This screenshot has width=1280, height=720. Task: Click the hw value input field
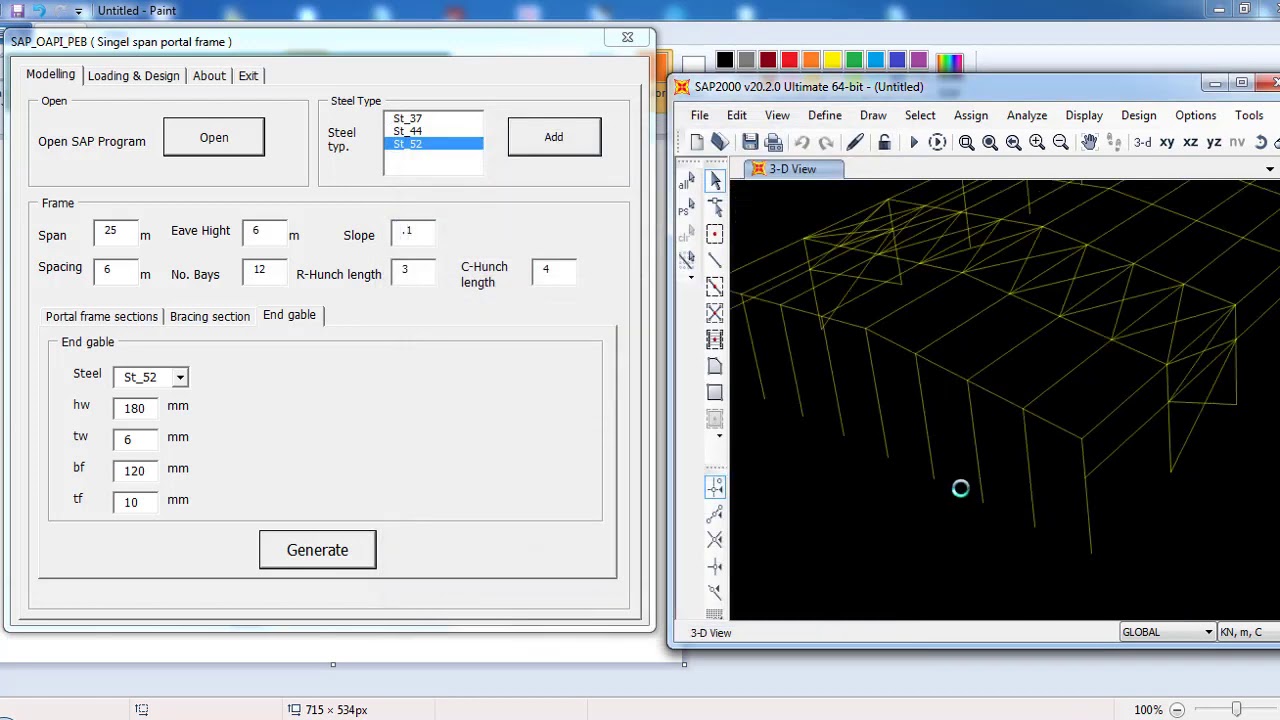point(135,408)
